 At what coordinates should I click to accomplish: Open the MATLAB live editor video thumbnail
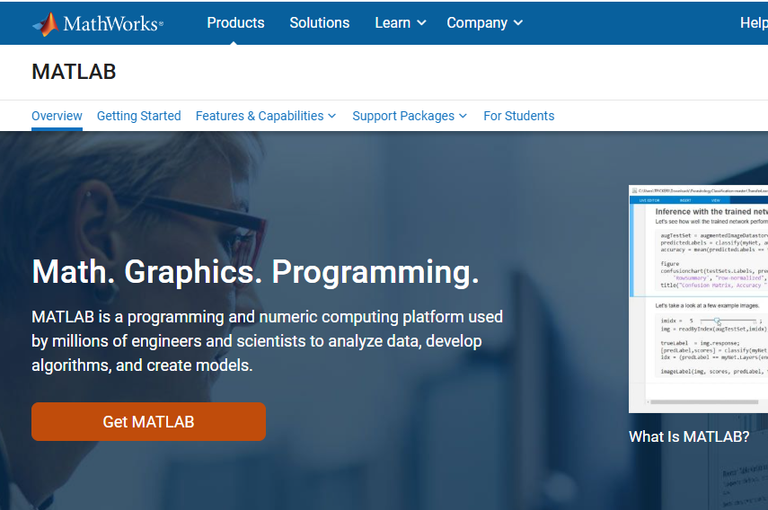point(698,299)
